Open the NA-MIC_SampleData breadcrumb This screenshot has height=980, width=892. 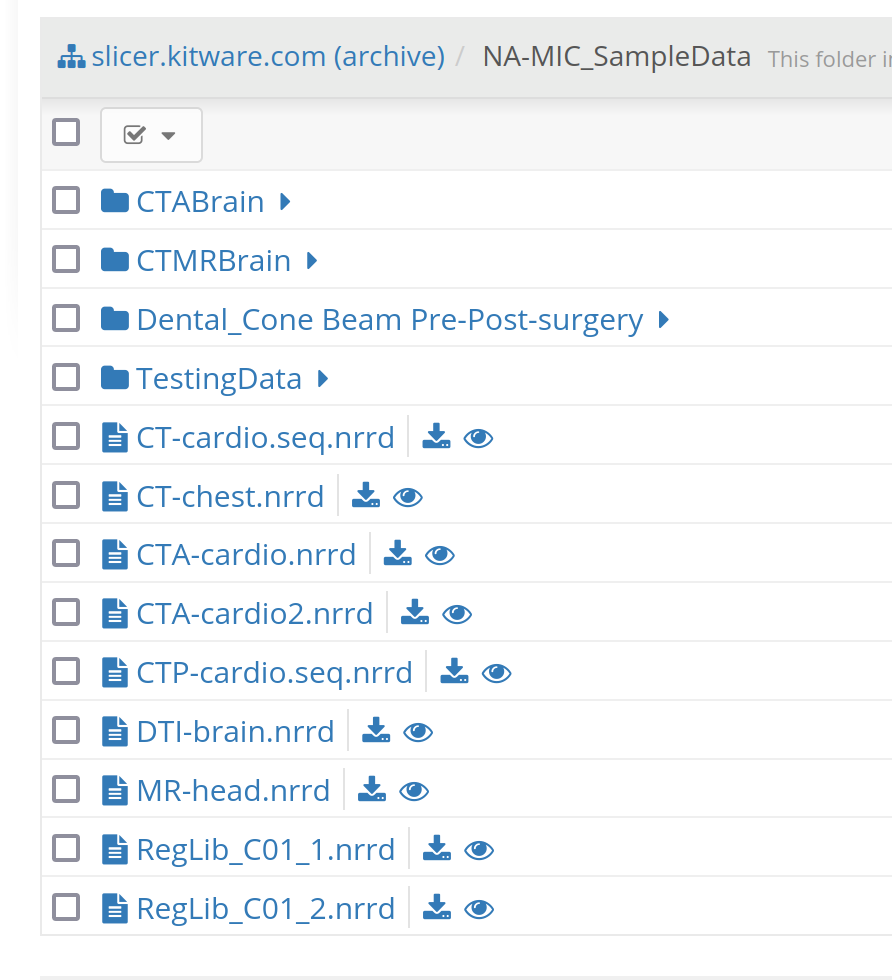pos(616,57)
